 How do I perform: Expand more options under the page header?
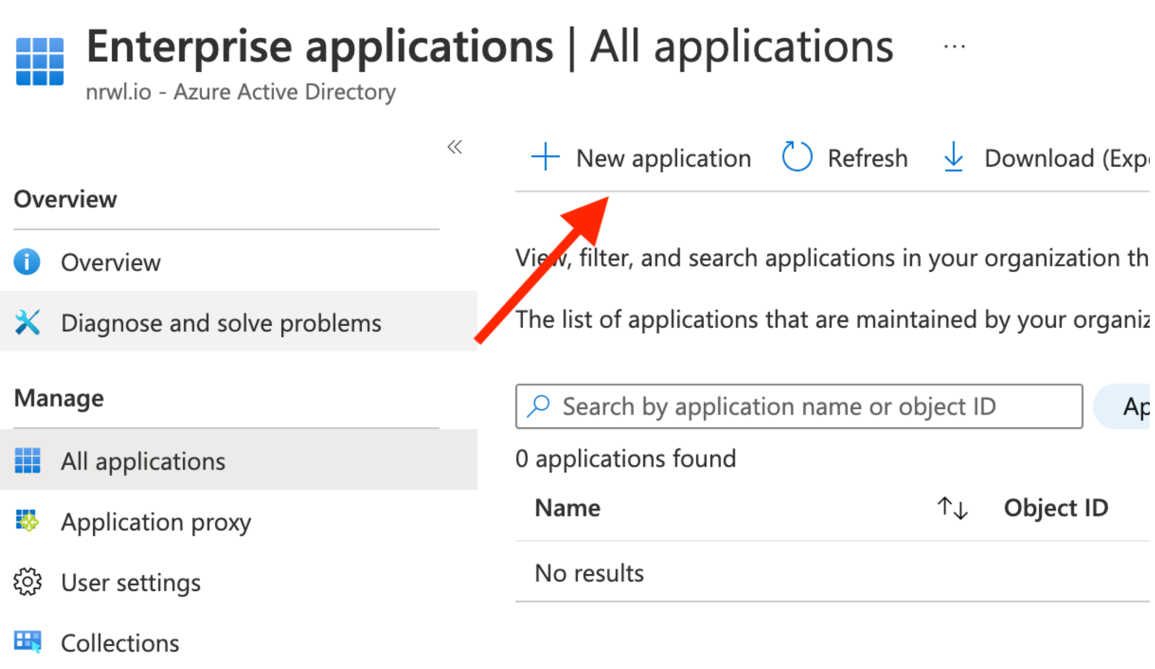954,45
